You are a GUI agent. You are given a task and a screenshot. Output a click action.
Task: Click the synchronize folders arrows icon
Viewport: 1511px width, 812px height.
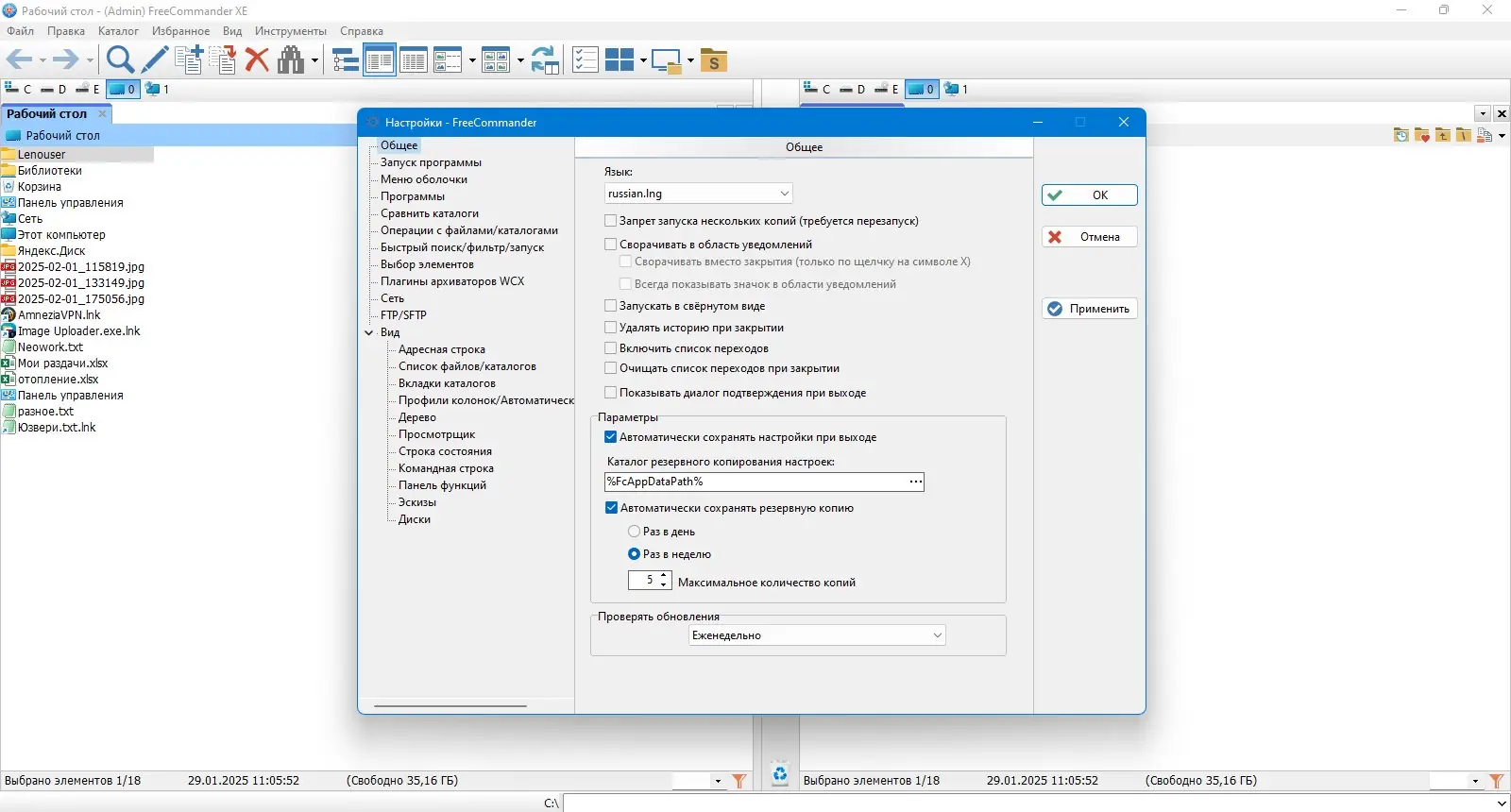pyautogui.click(x=544, y=60)
